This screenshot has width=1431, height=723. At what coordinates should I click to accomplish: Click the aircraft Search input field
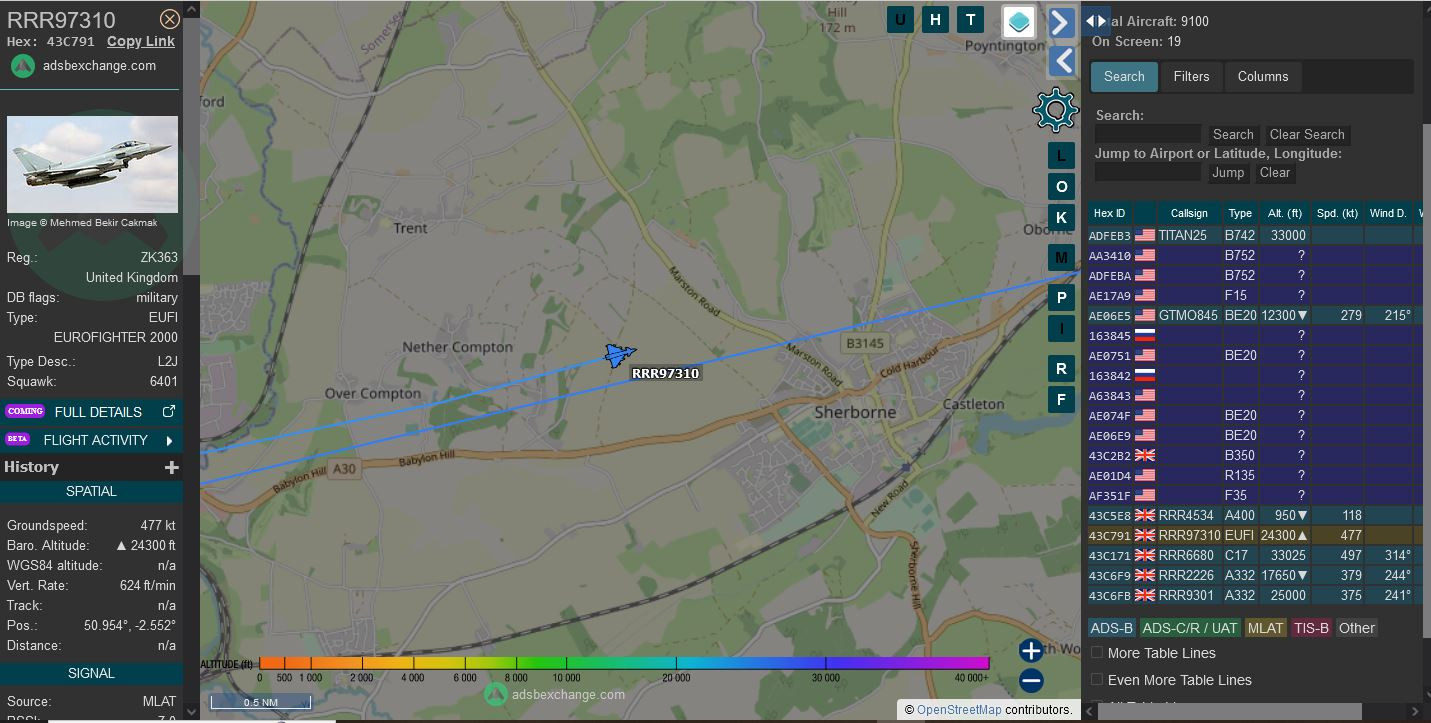click(1148, 134)
